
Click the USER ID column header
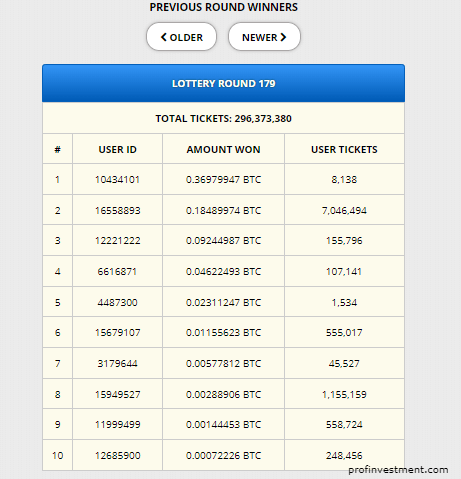tap(117, 149)
